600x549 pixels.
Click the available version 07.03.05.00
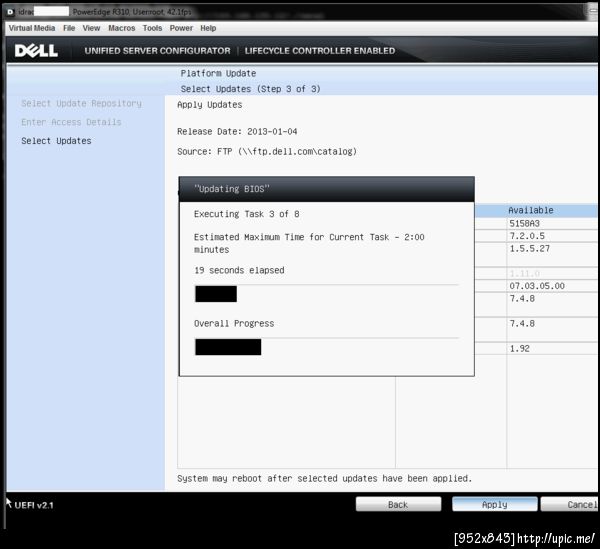click(x=537, y=286)
